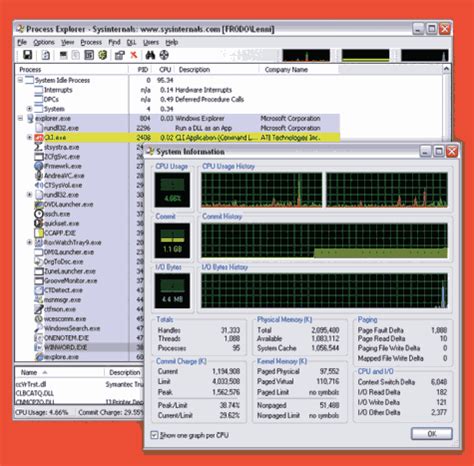
Task: Open the File menu
Action: click(x=22, y=42)
